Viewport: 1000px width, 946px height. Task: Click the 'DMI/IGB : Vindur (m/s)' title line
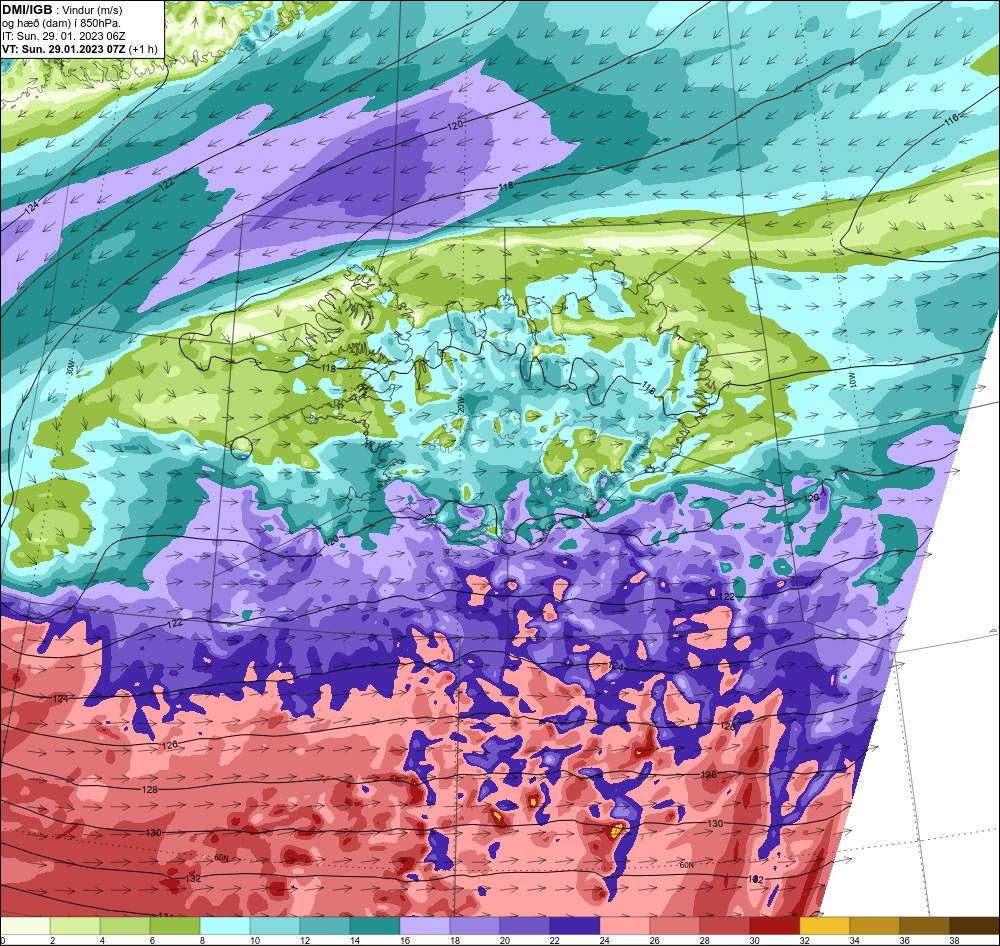coord(62,10)
